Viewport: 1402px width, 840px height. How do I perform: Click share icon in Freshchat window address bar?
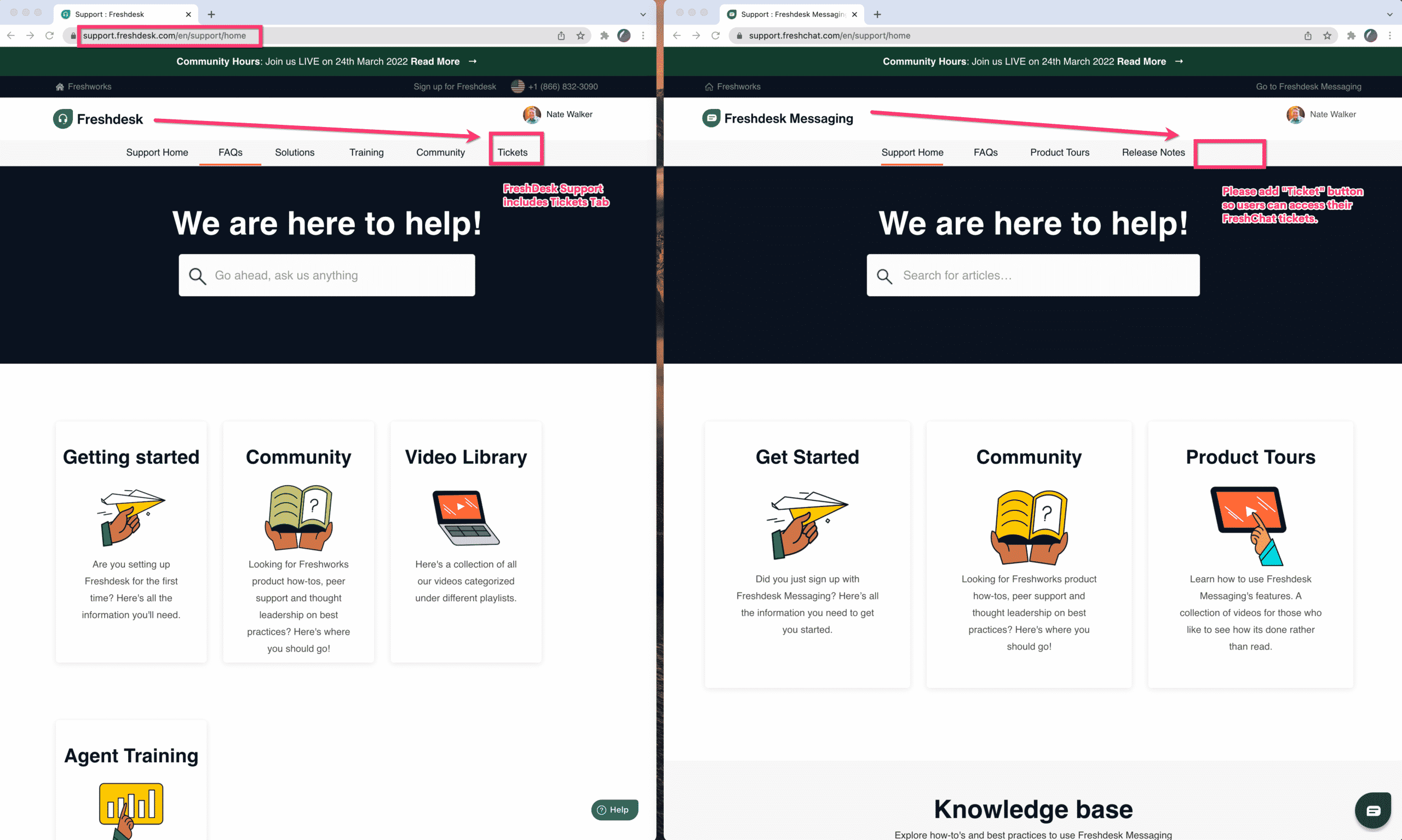(x=1307, y=36)
